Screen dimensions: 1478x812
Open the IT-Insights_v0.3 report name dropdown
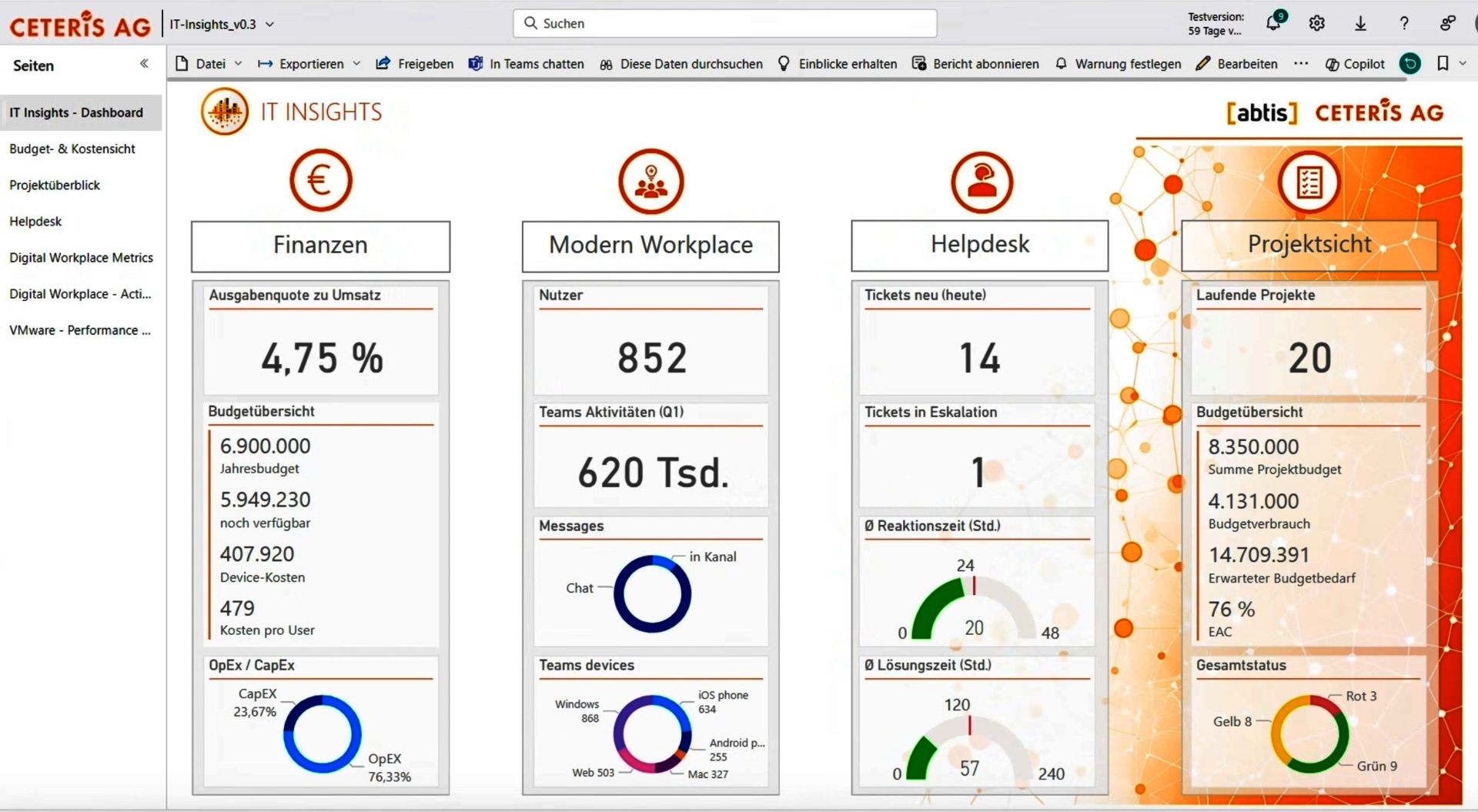(x=270, y=25)
